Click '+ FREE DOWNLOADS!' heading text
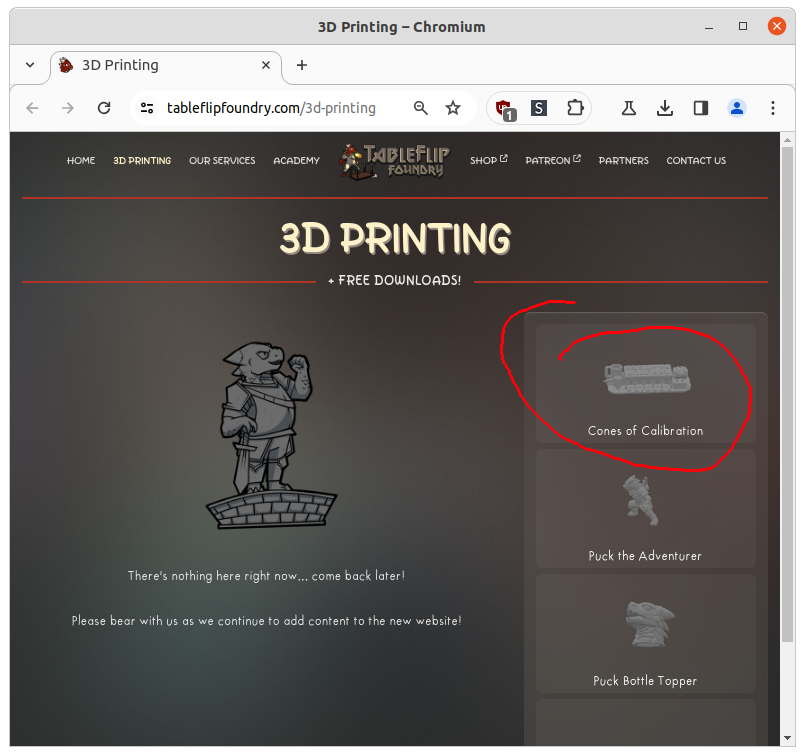Screen dimensions: 805x756 point(395,280)
